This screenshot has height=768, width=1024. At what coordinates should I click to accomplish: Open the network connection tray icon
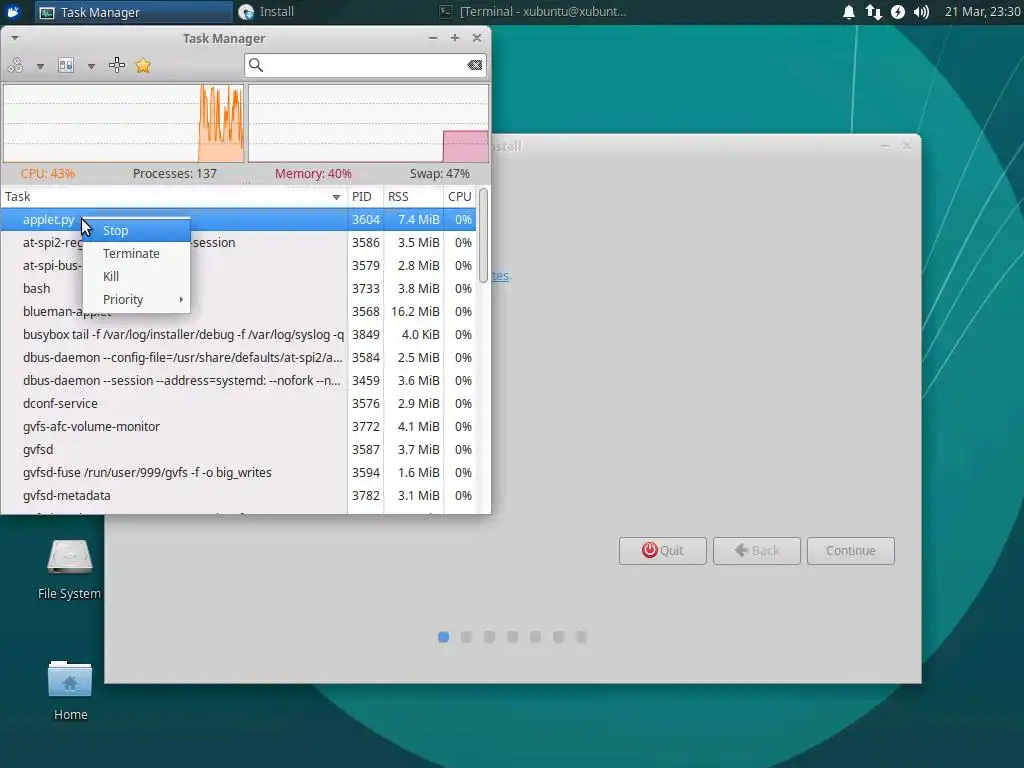point(874,12)
